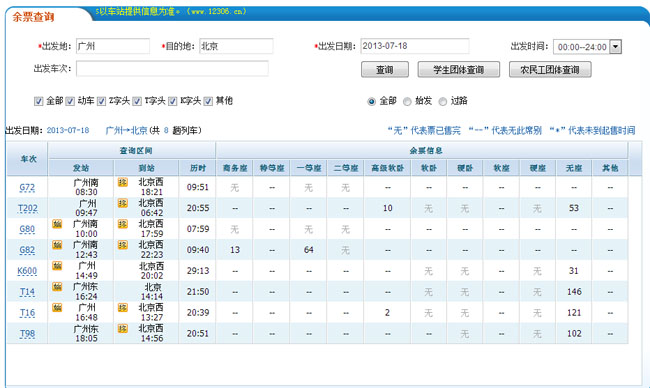
Task: Click the terminal-station icon in the T16 row
Action: [123, 307]
